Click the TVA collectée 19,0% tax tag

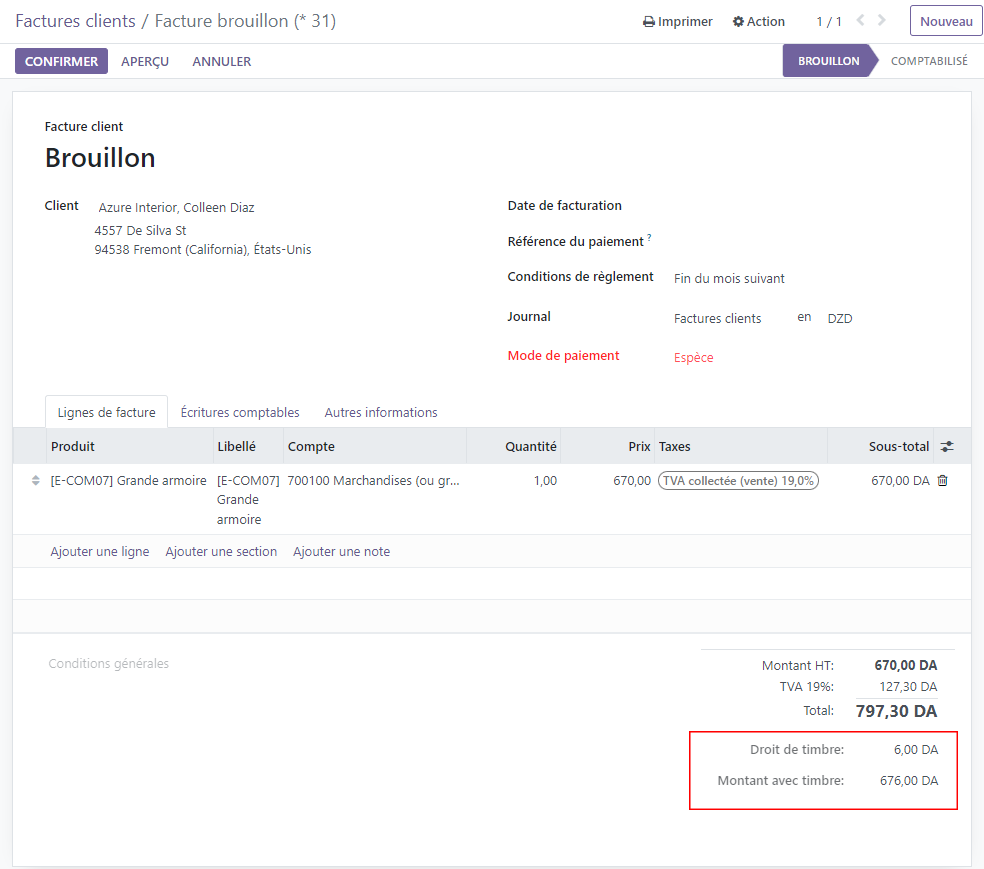738,481
